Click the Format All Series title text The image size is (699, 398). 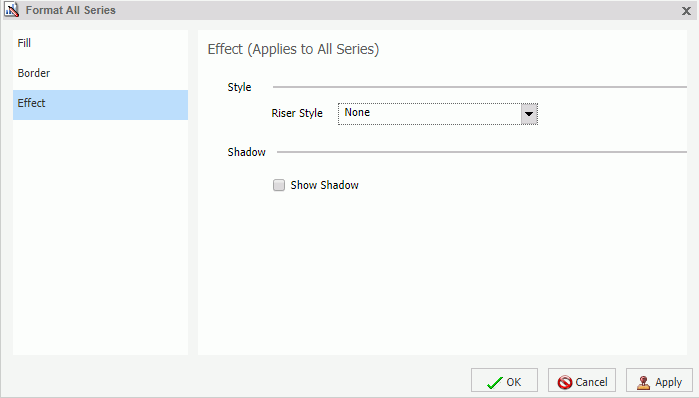point(71,10)
